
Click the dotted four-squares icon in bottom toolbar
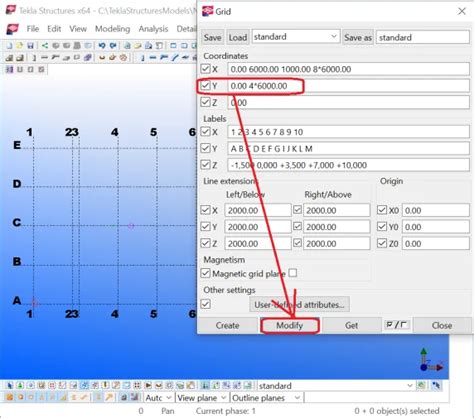click(136, 385)
